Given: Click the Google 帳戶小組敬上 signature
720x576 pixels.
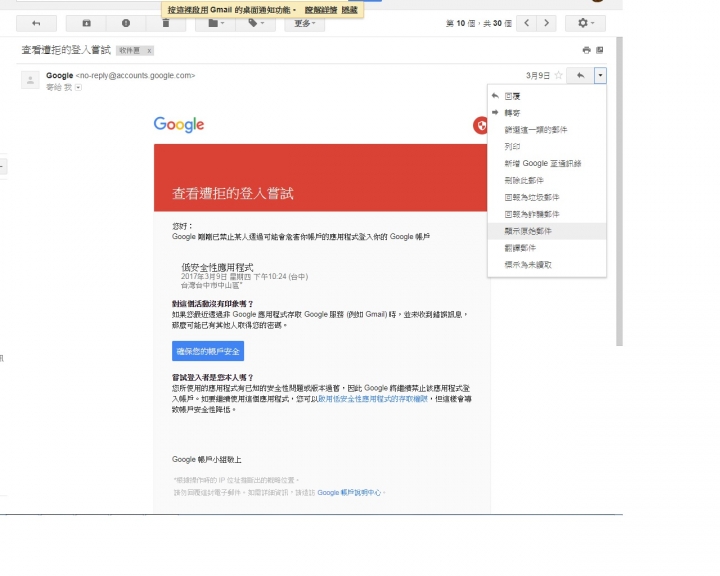Looking at the screenshot, I should tap(207, 459).
